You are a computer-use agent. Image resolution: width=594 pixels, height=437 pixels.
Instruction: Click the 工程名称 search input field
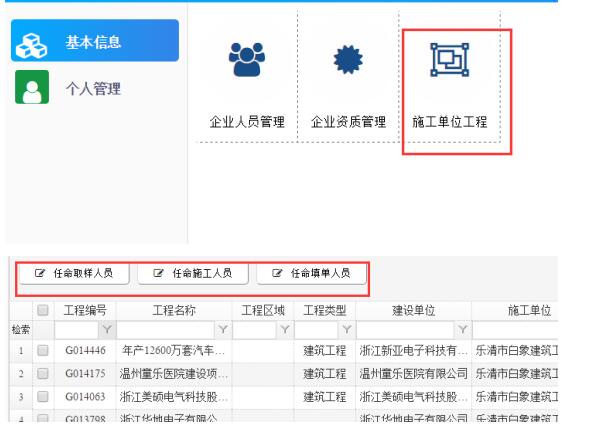tap(166, 329)
